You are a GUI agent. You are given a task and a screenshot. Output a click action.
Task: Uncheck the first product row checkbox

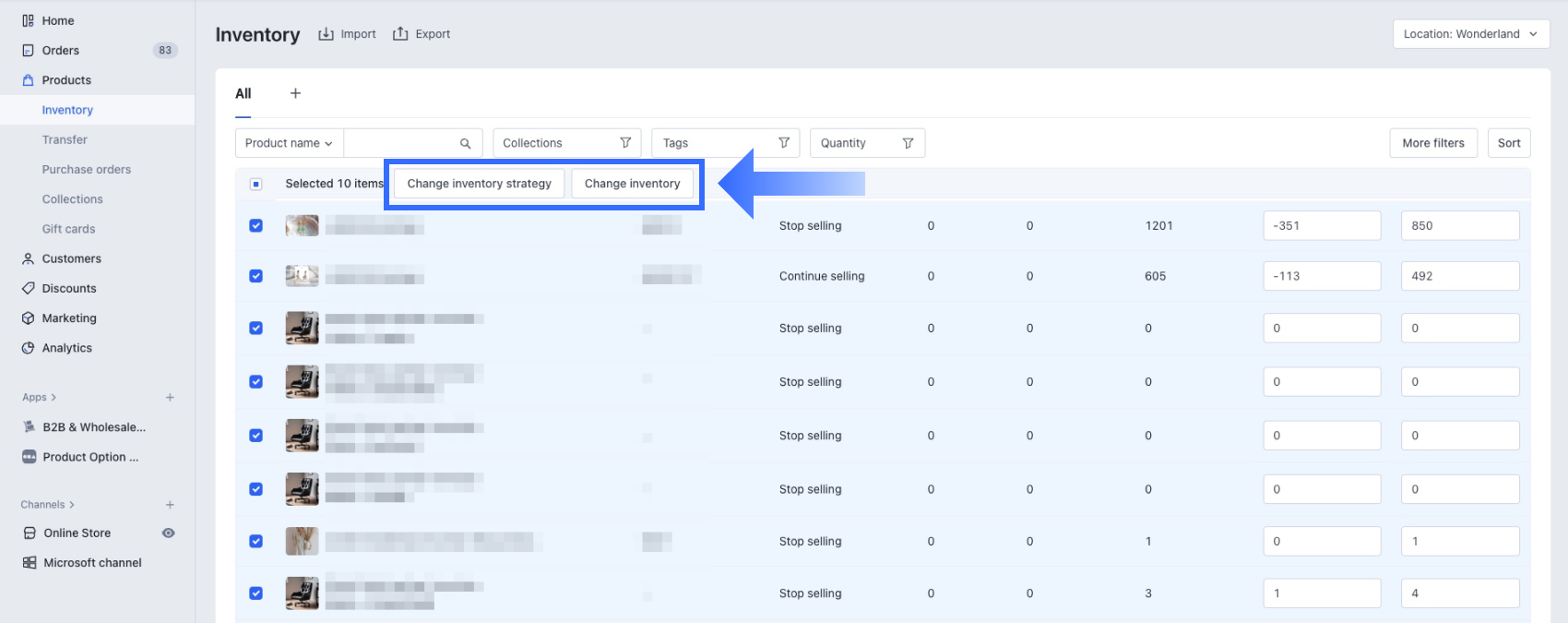(x=256, y=225)
